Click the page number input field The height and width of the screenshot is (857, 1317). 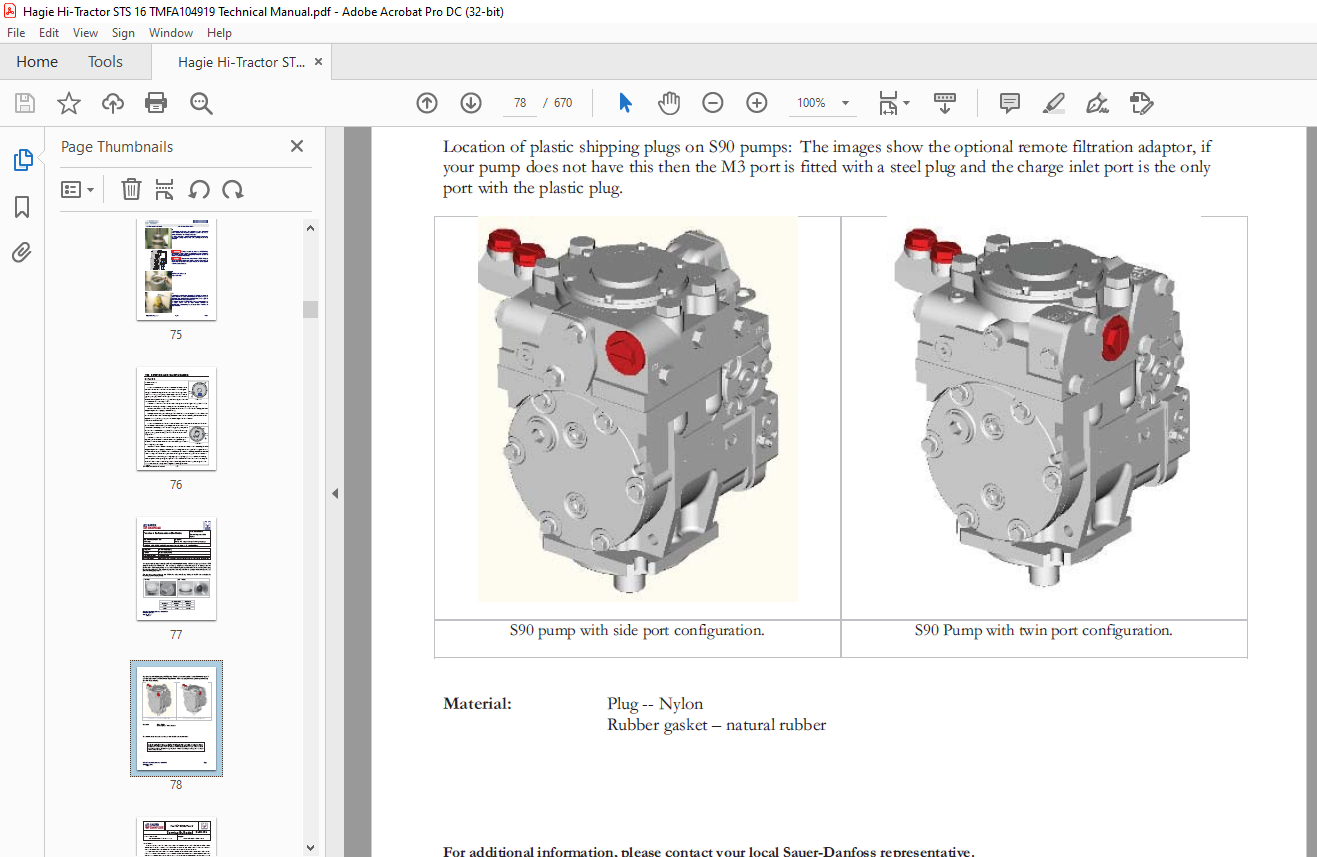(x=520, y=103)
